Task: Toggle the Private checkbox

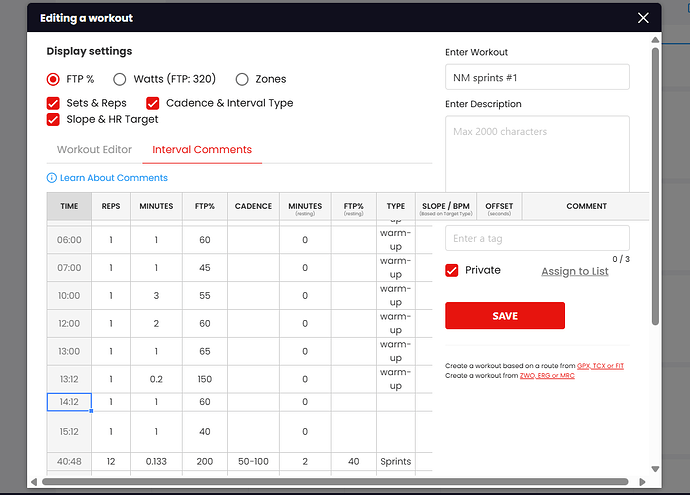Action: [x=452, y=270]
